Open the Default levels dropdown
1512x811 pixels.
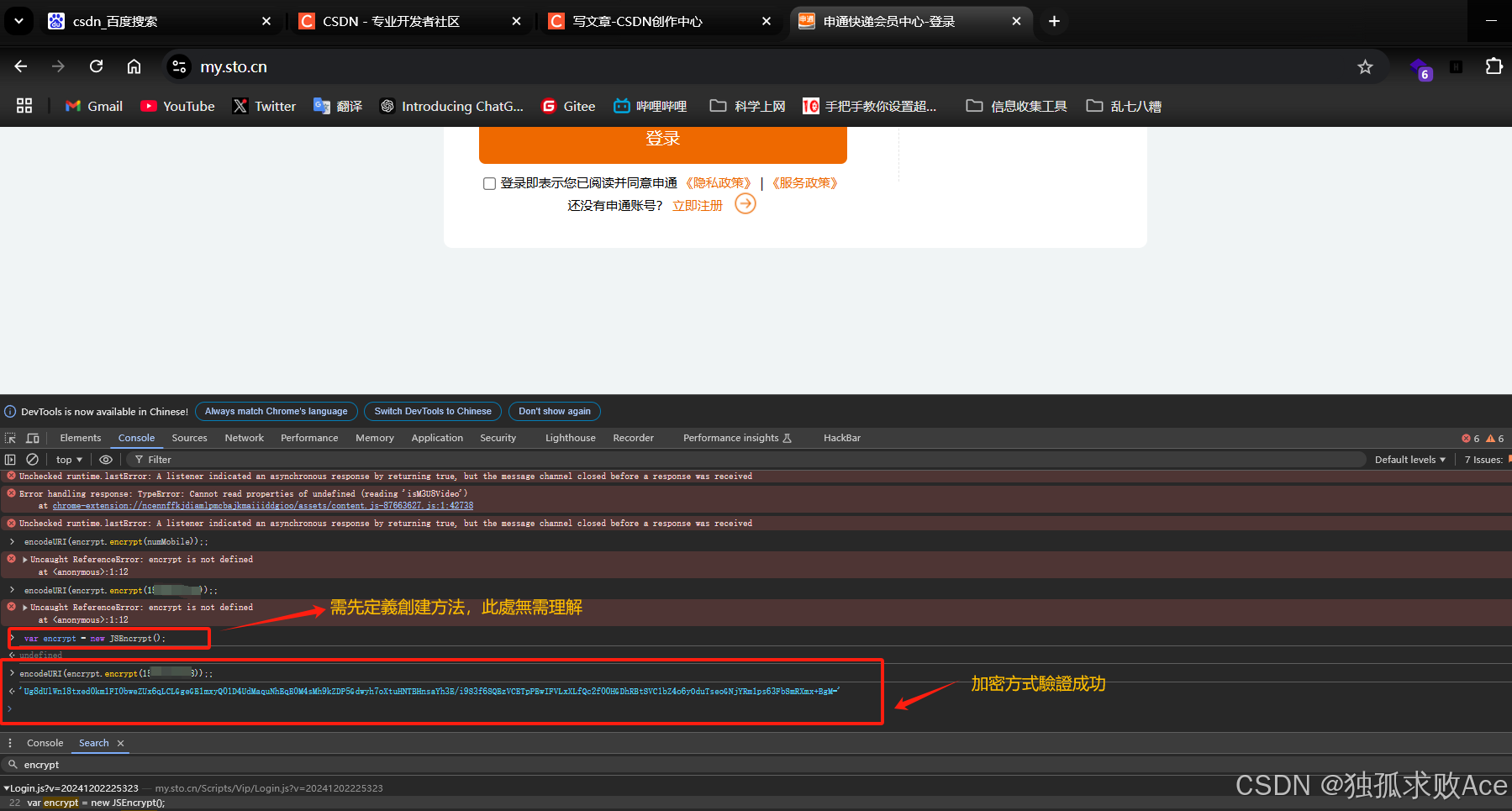coord(1409,459)
